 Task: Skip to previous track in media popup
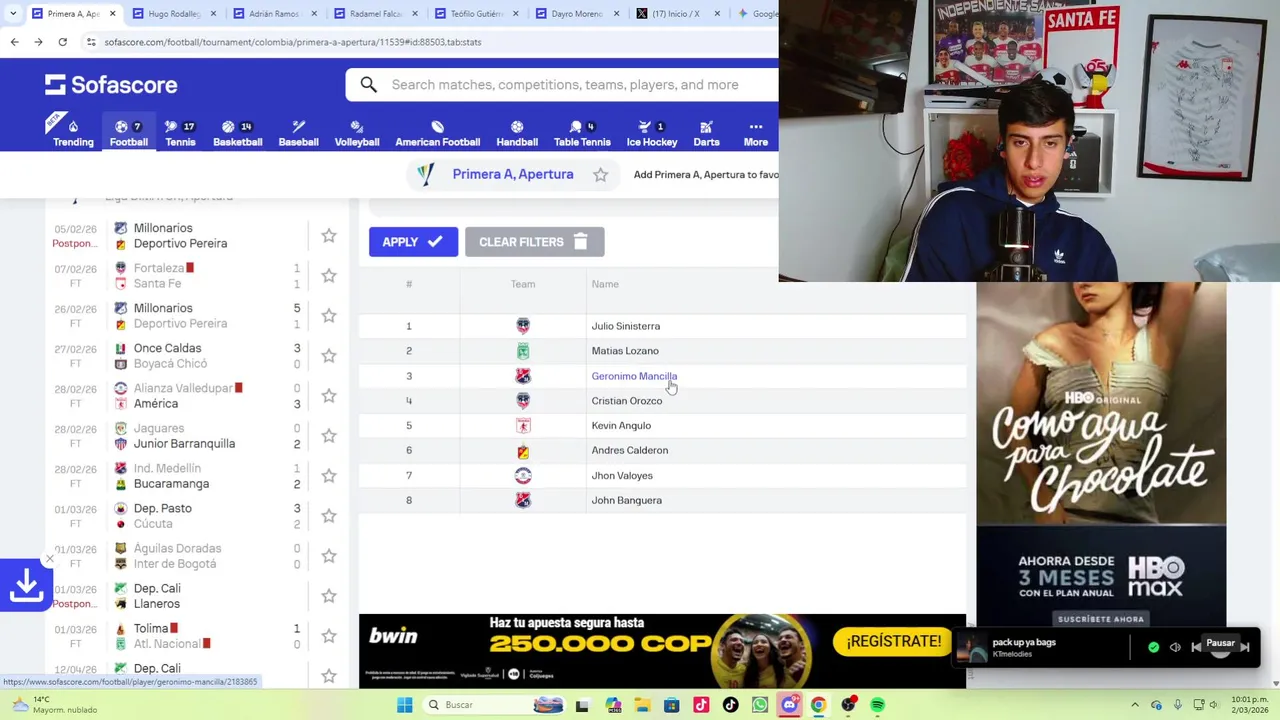pyautogui.click(x=1196, y=648)
